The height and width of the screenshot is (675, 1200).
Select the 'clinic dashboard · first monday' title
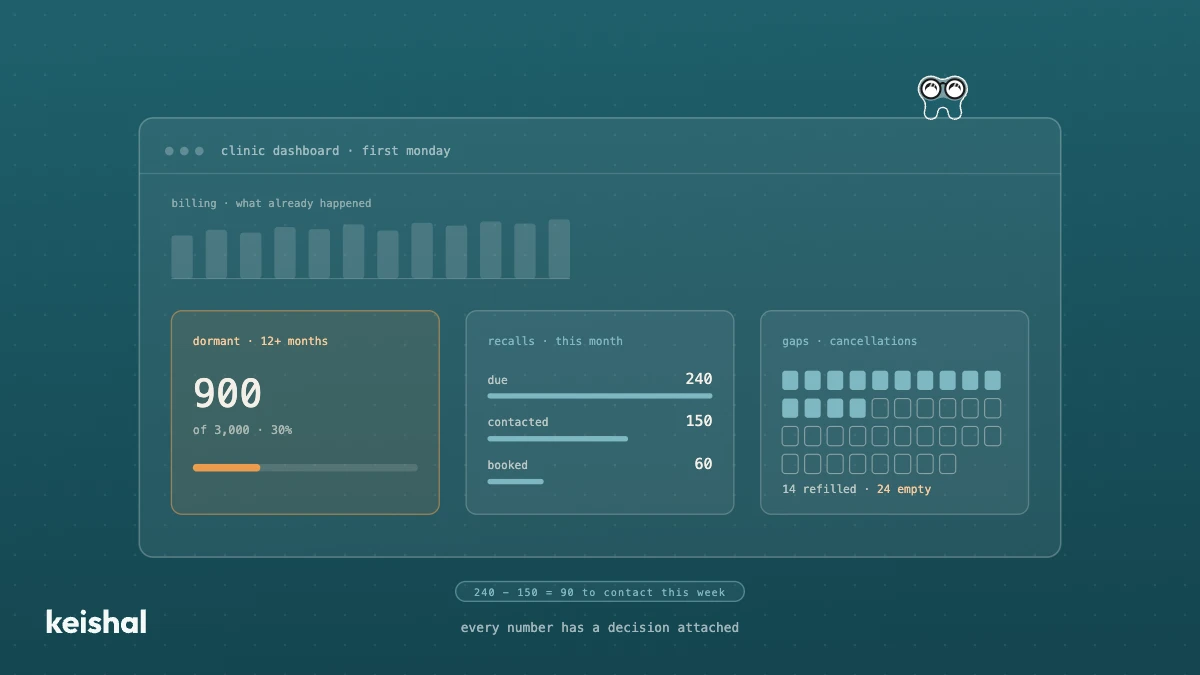[335, 151]
